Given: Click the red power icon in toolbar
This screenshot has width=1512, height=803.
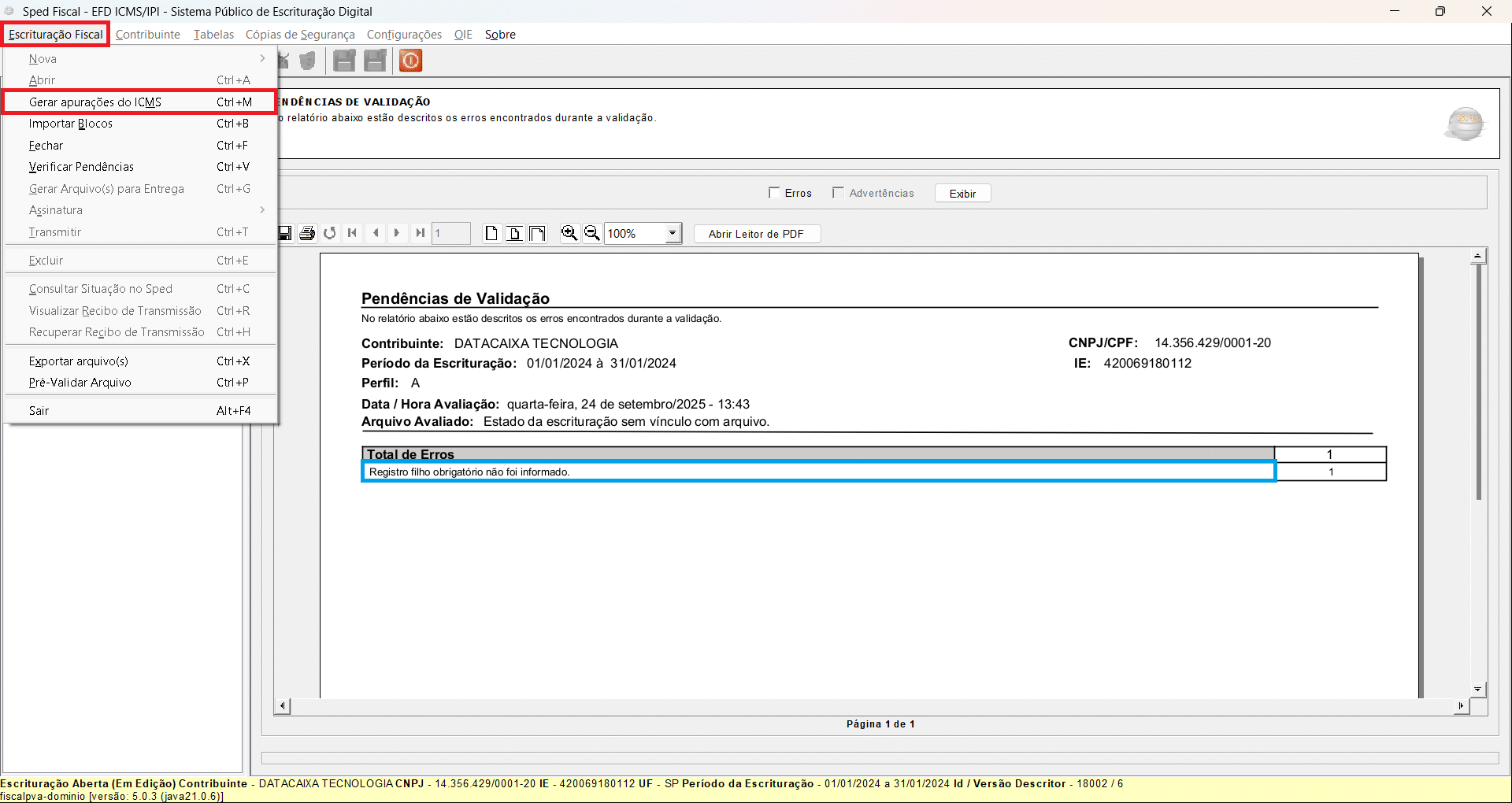Looking at the screenshot, I should 410,61.
